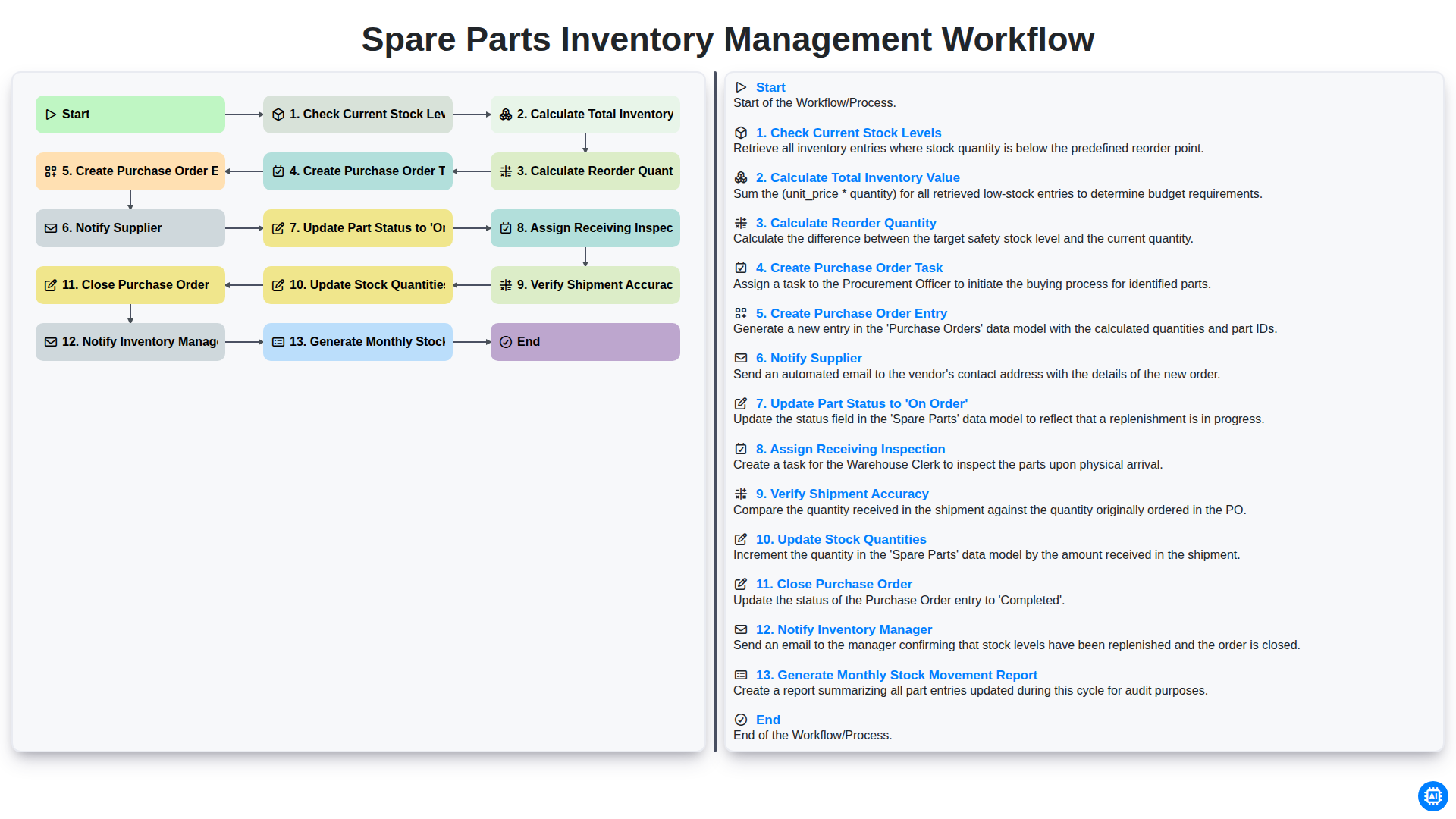Open the '5. Create Purchase Order Entry' heading link
This screenshot has width=1456, height=819.
coord(852,313)
